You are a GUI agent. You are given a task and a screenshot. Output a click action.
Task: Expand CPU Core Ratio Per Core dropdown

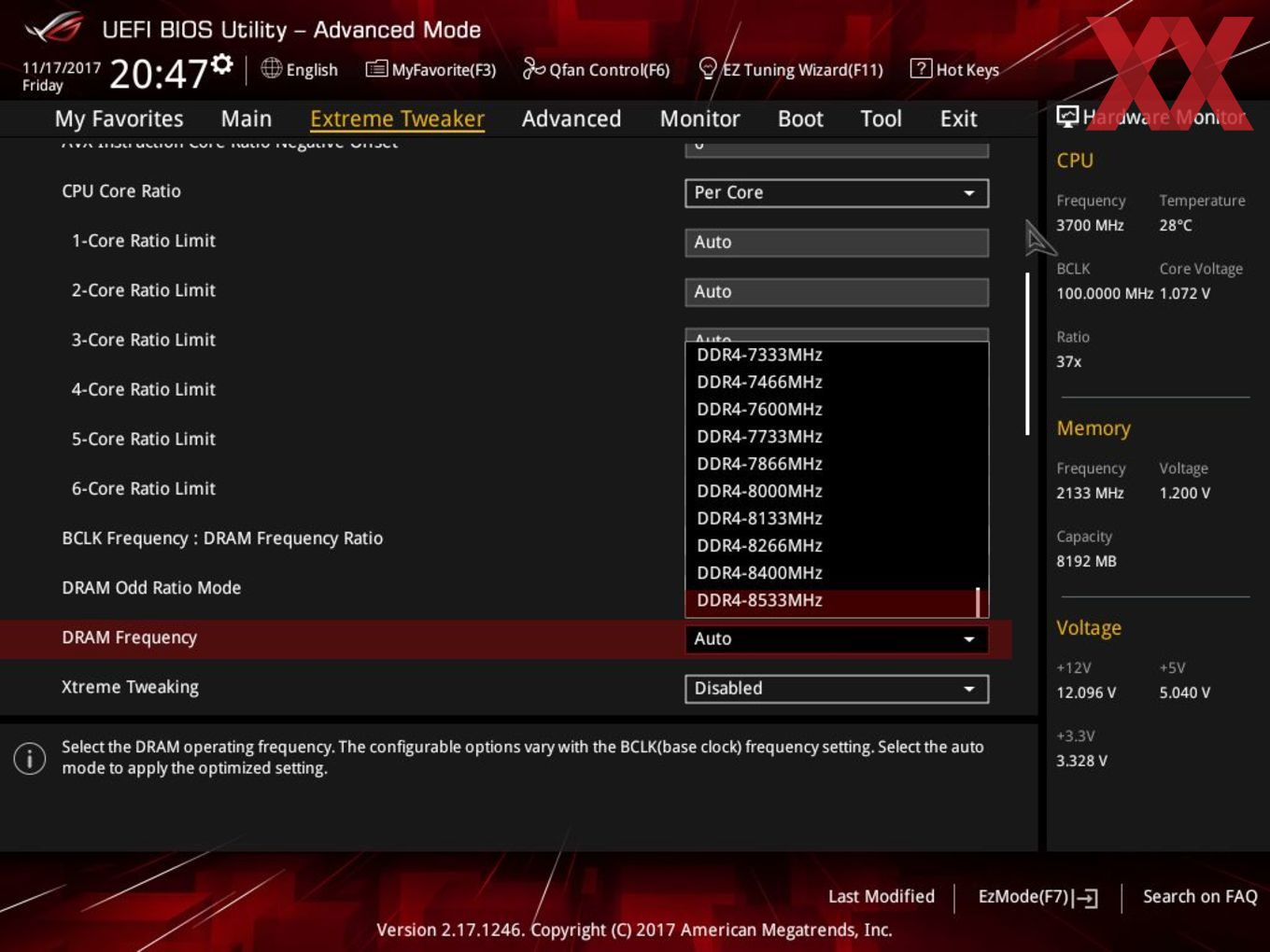click(837, 192)
